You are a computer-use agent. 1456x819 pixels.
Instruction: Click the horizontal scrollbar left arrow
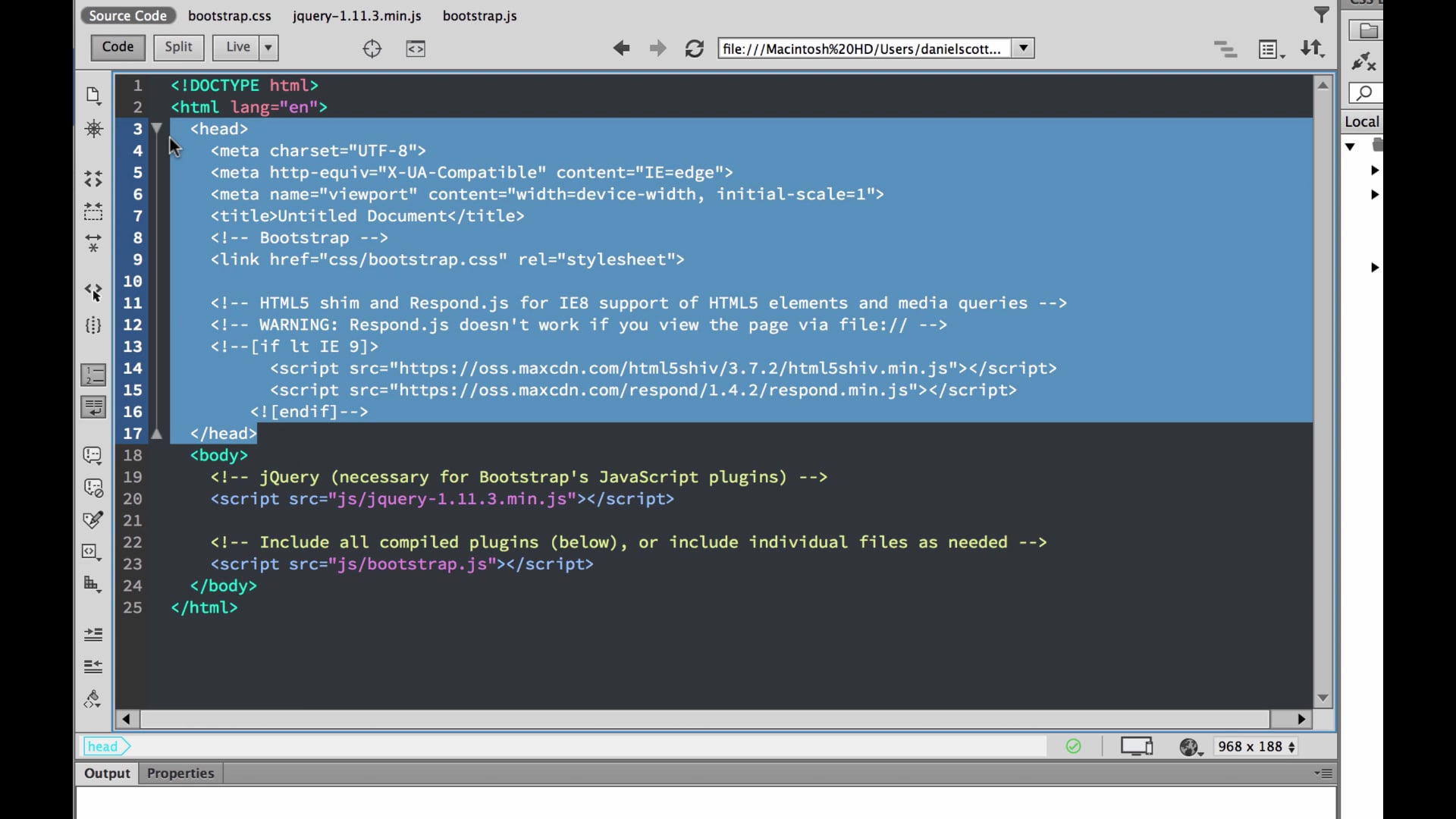(x=126, y=719)
